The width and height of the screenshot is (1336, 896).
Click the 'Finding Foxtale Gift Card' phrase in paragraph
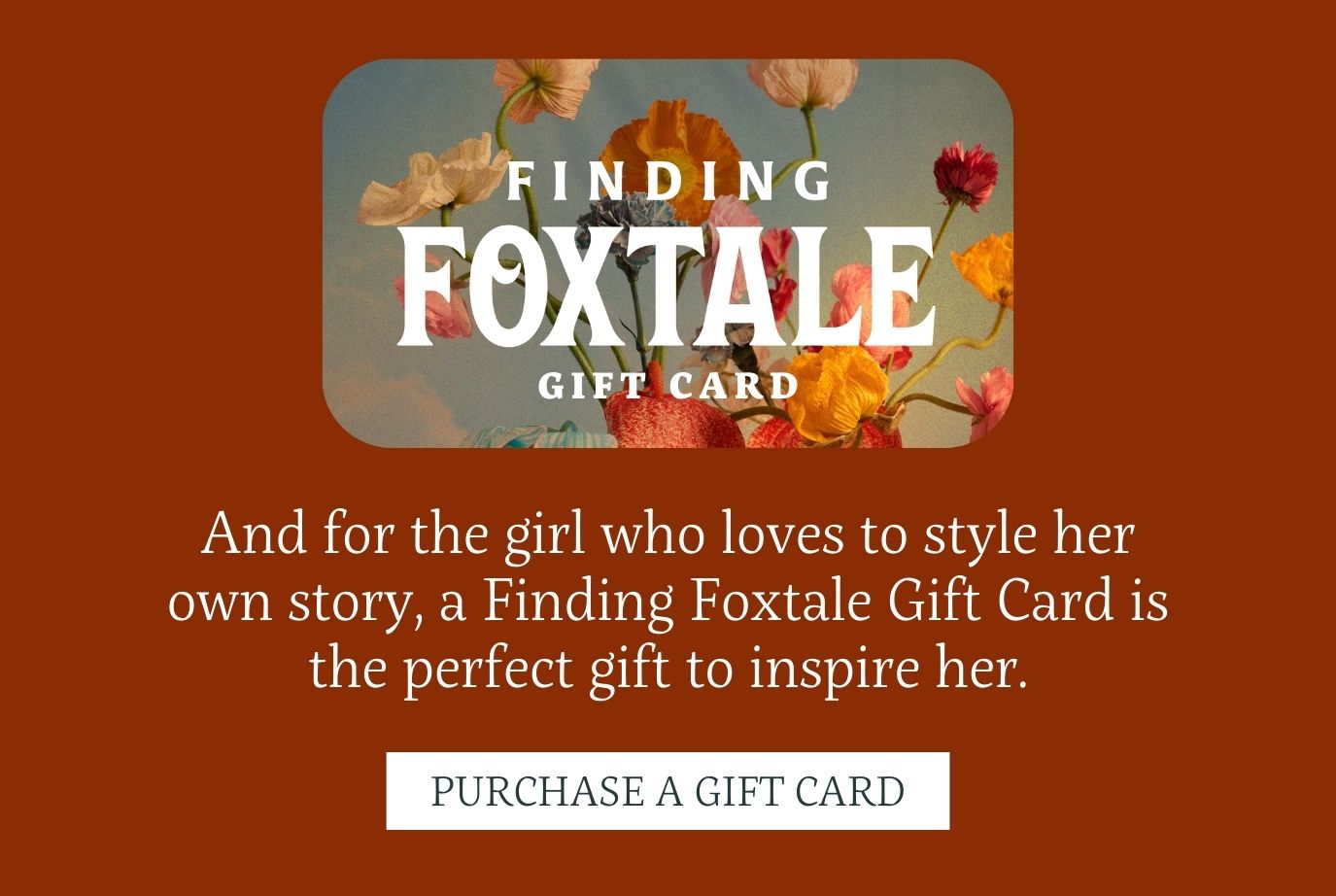click(799, 600)
